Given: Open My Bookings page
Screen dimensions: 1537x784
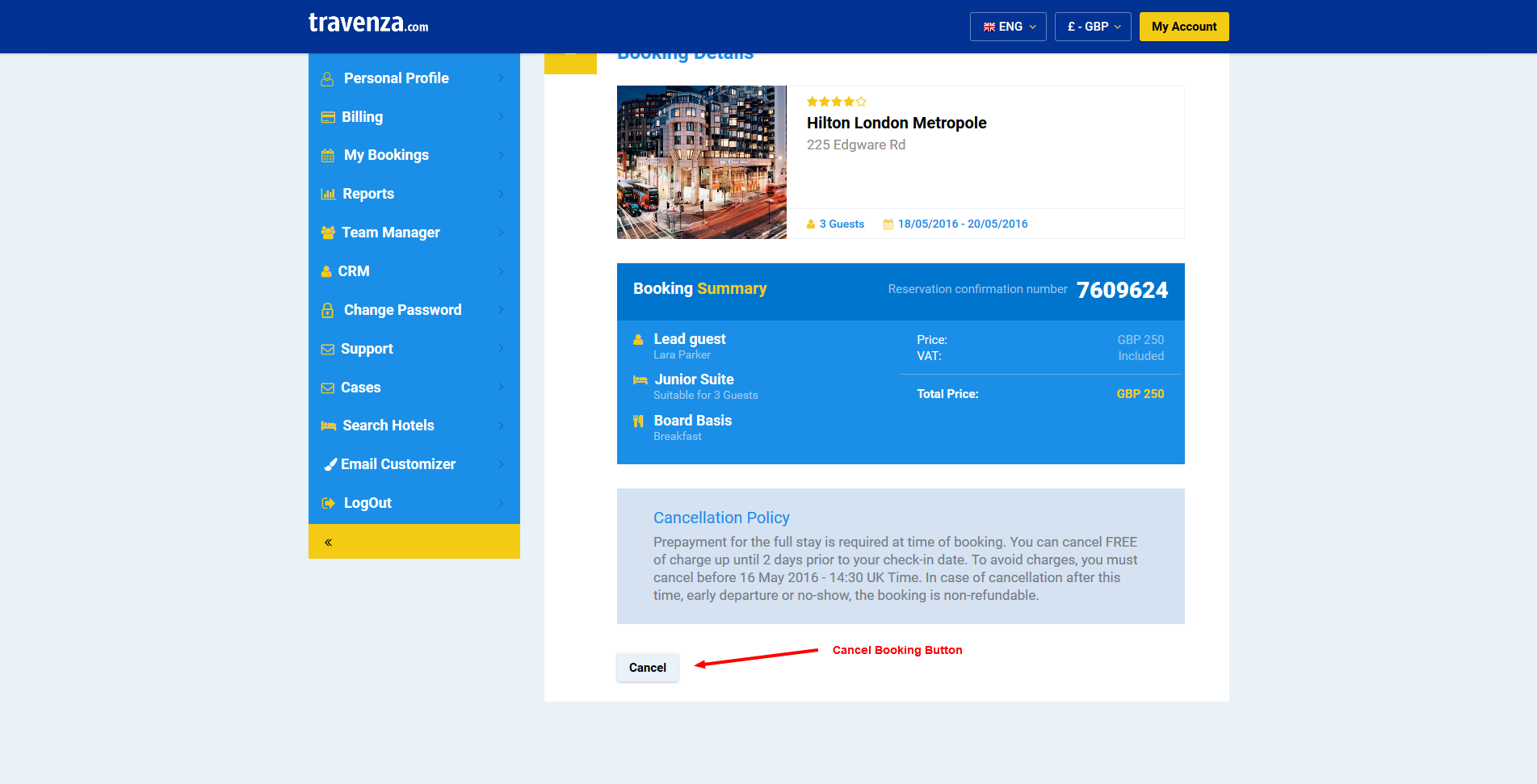Looking at the screenshot, I should (414, 155).
